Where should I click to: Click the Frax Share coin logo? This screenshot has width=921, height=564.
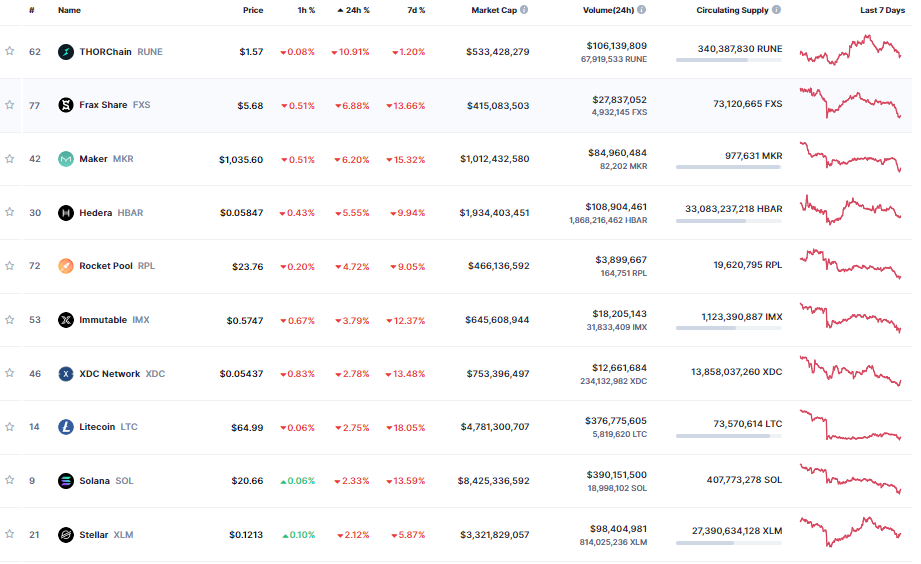pos(66,105)
